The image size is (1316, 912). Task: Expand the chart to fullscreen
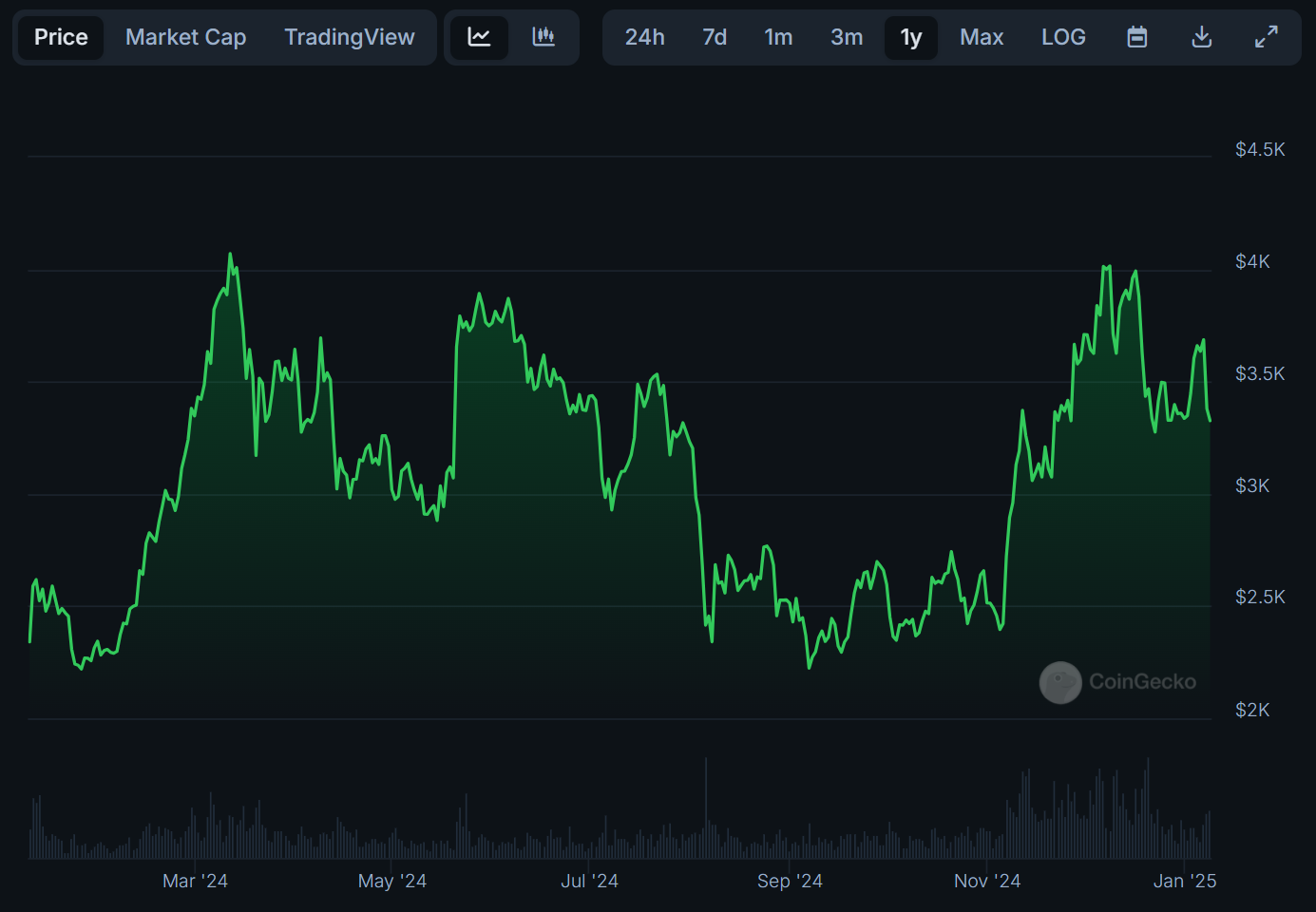point(1267,37)
